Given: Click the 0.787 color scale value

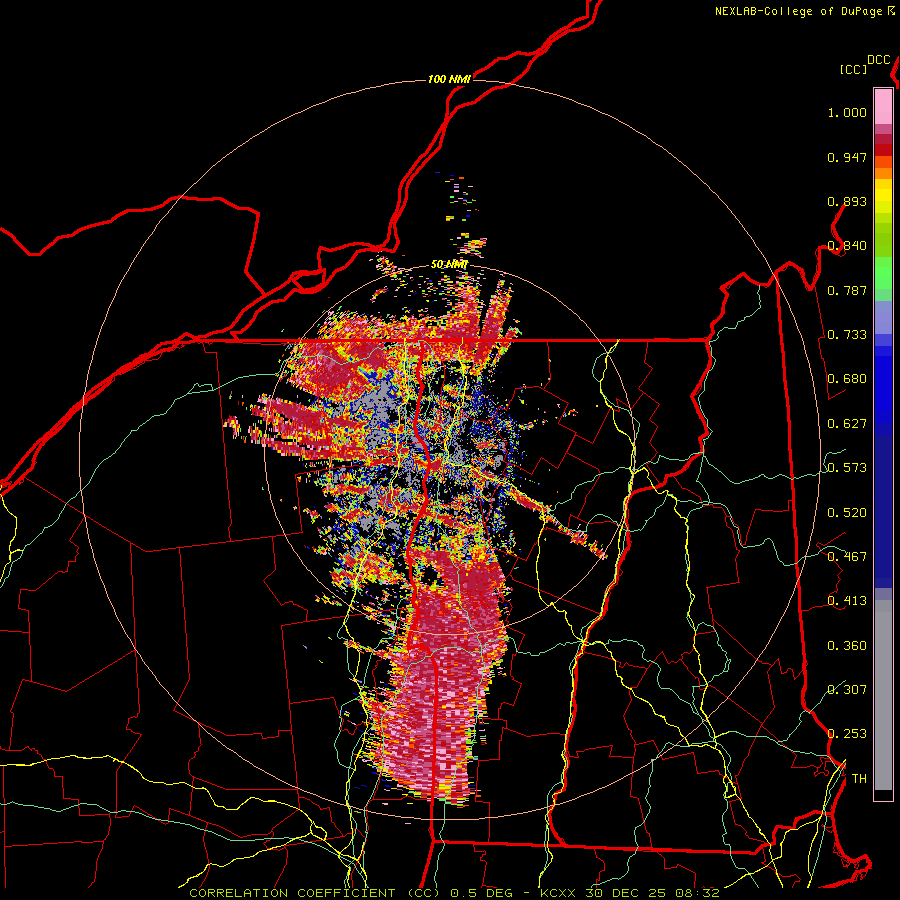Looking at the screenshot, I should 847,290.
